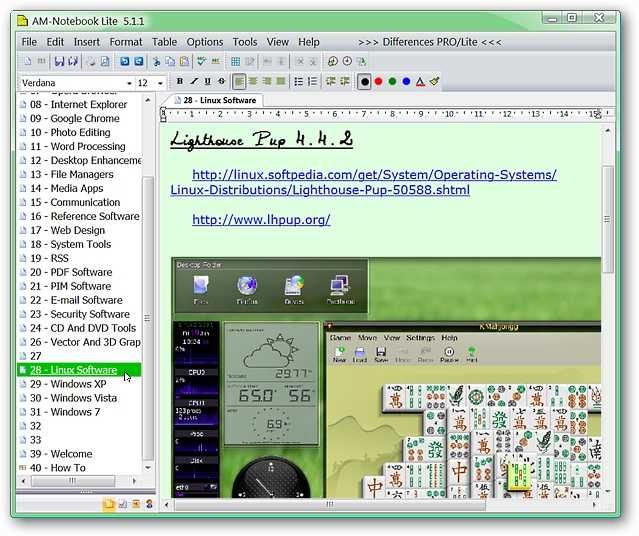Open the http://www.lhpup.org/ link

pyautogui.click(x=261, y=220)
